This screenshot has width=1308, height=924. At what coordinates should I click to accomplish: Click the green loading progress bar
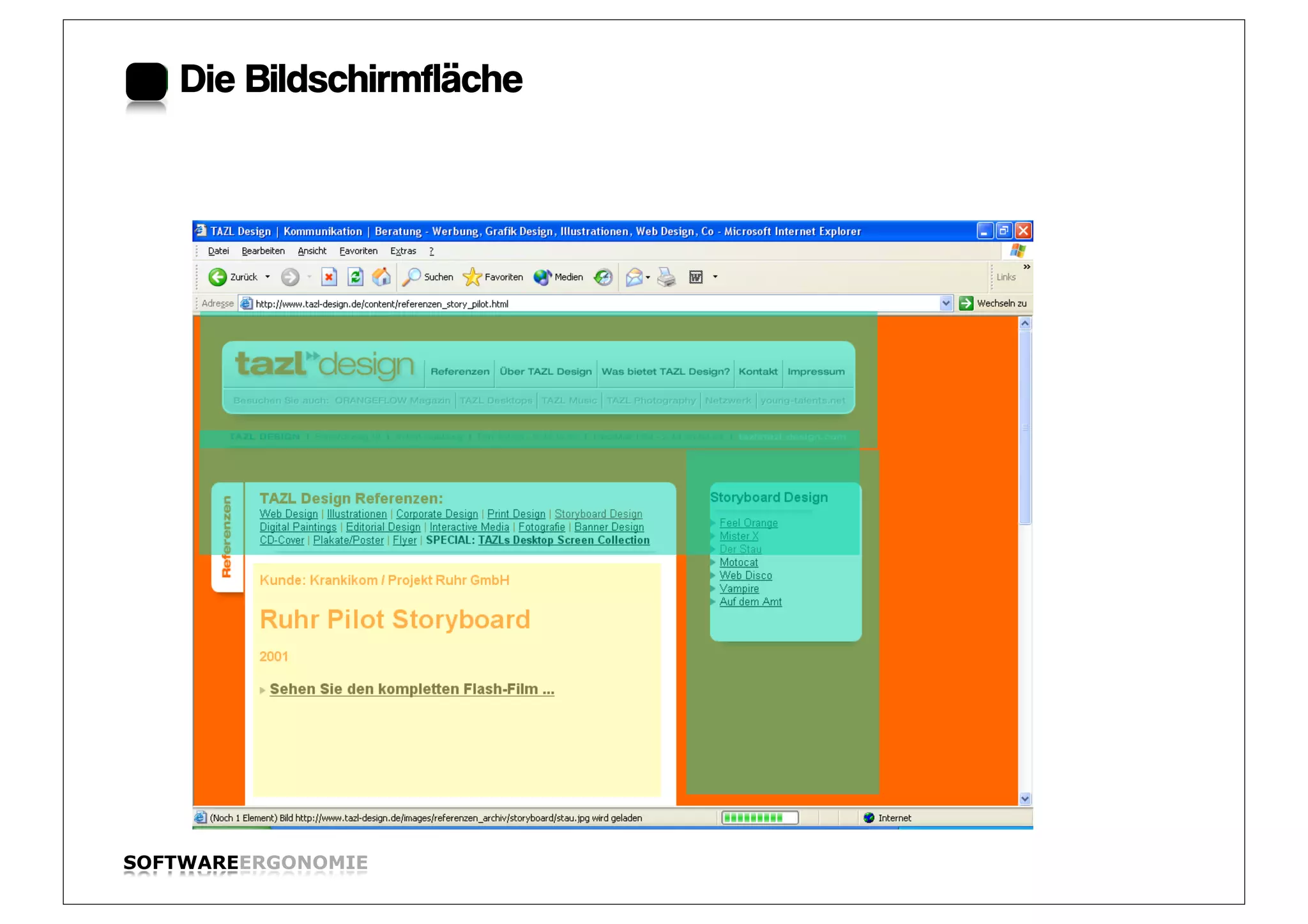tap(760, 818)
